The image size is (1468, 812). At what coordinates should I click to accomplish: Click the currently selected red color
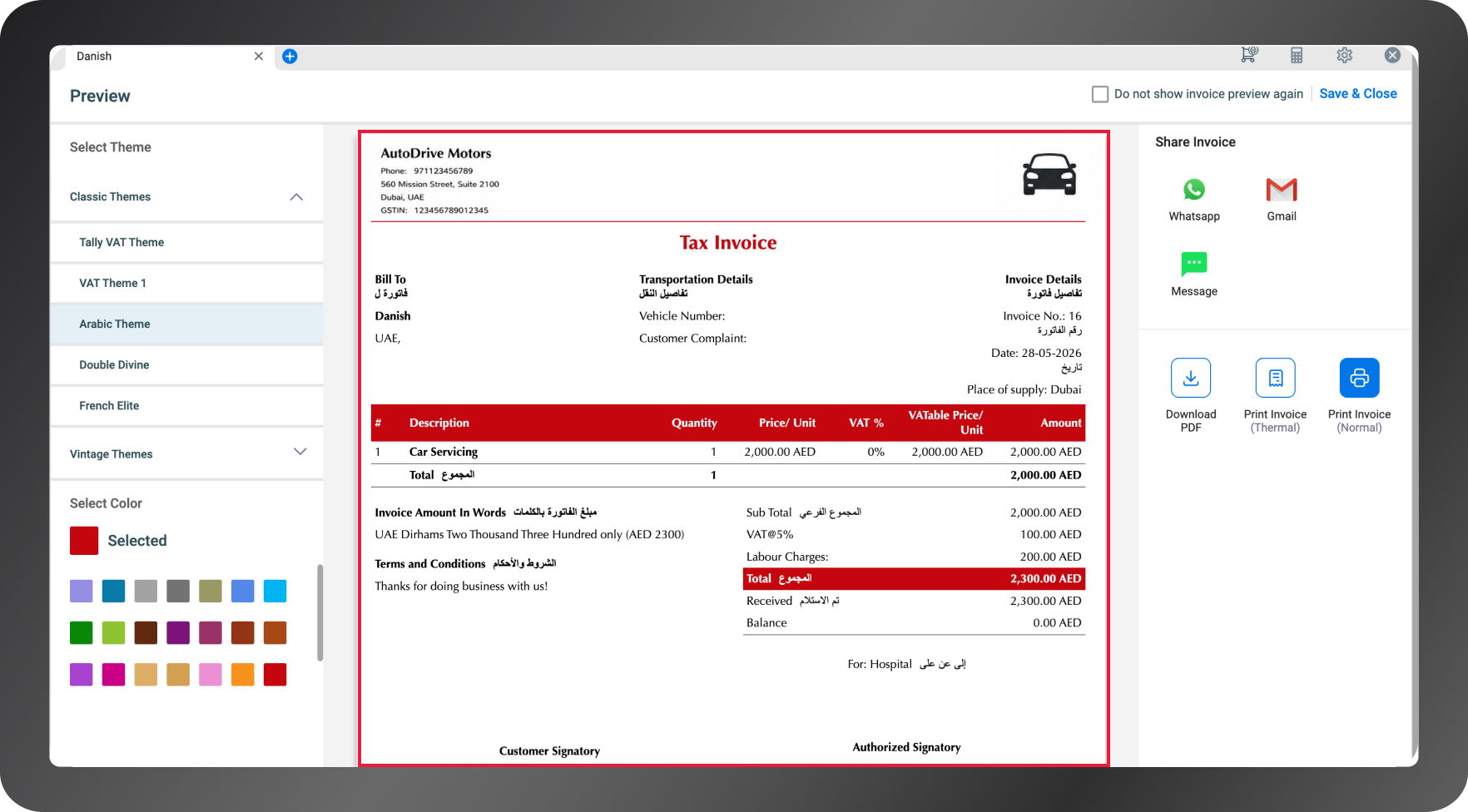pyautogui.click(x=84, y=541)
